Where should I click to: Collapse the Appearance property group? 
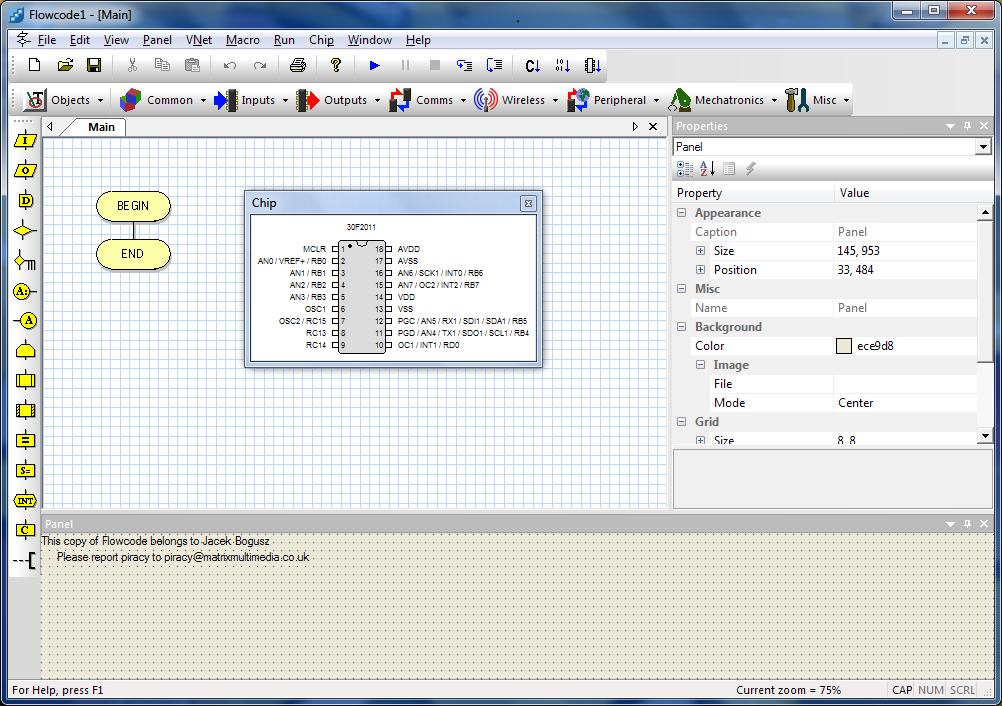point(681,213)
